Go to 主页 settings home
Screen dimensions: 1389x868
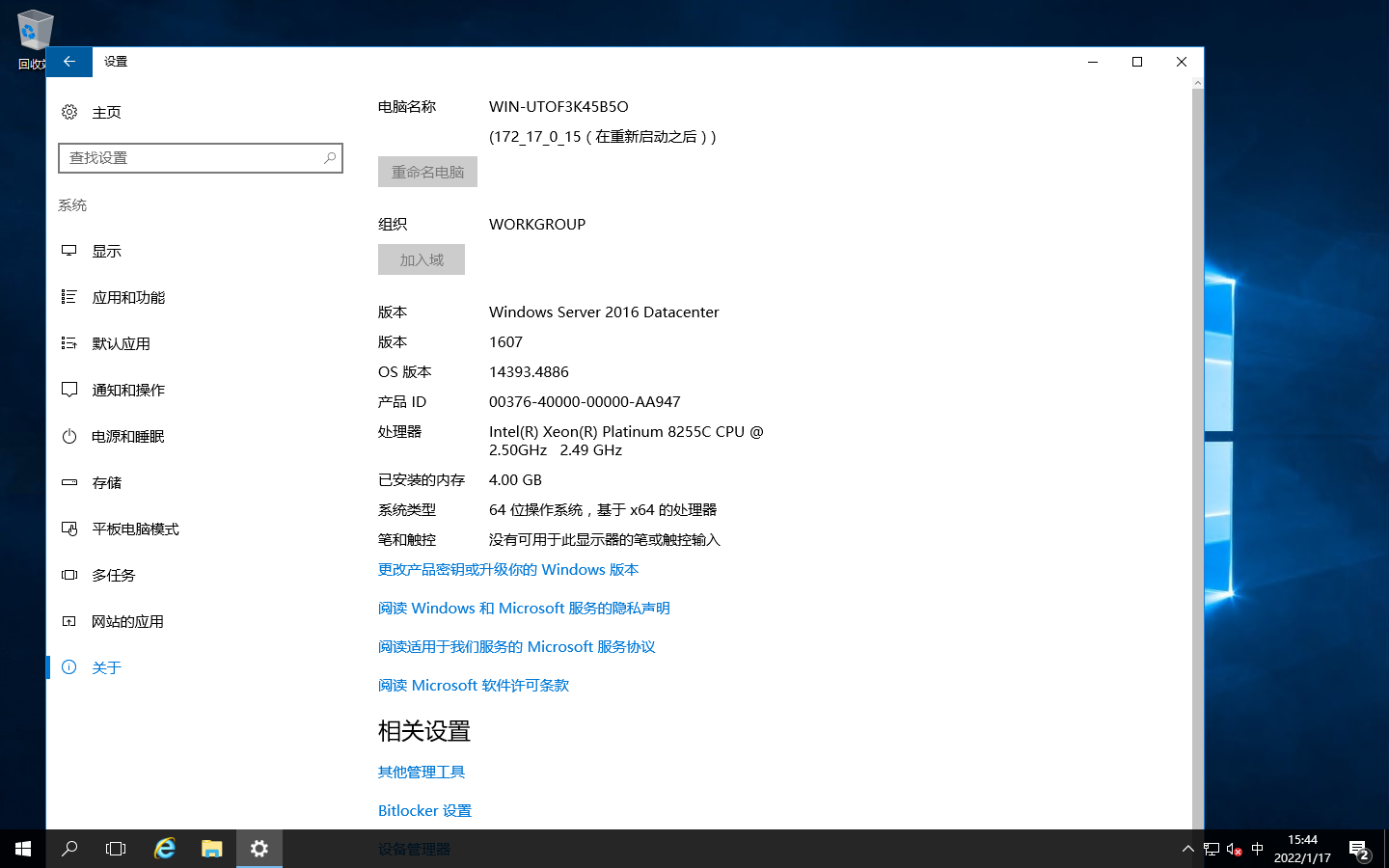point(106,113)
